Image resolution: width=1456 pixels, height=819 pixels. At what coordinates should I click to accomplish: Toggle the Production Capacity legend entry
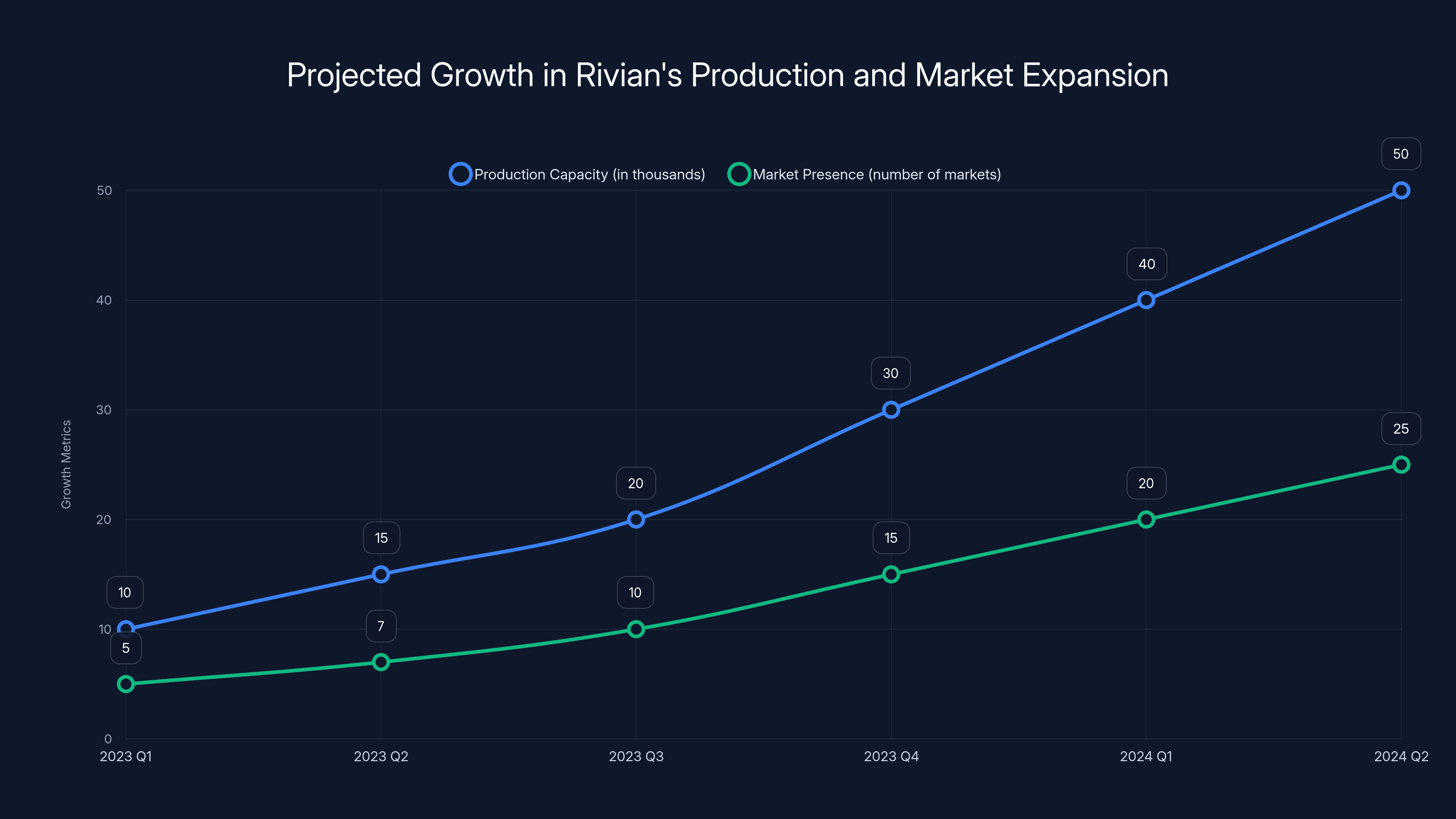(577, 174)
